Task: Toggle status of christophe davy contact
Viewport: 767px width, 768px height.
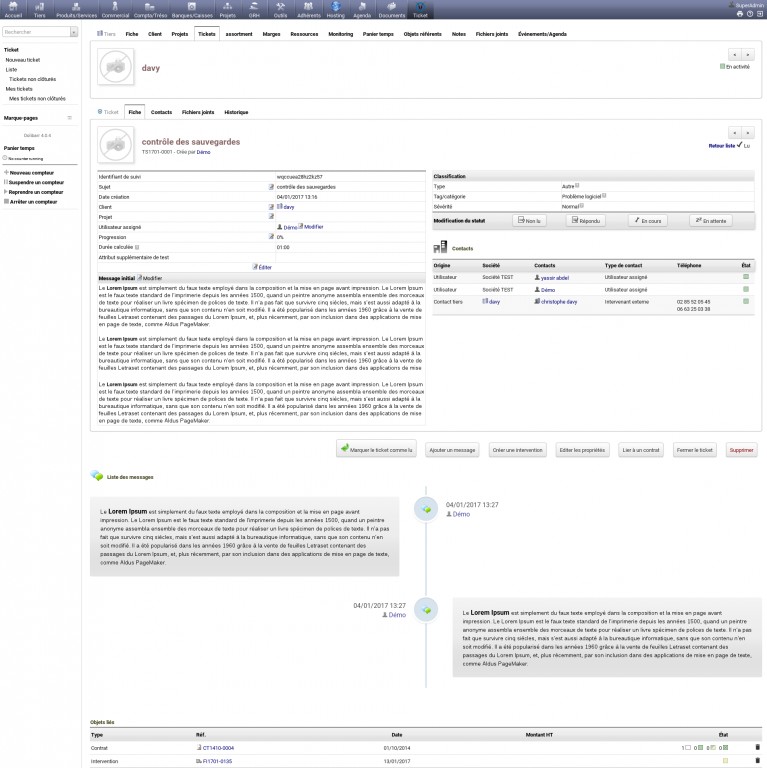Action: coord(745,301)
